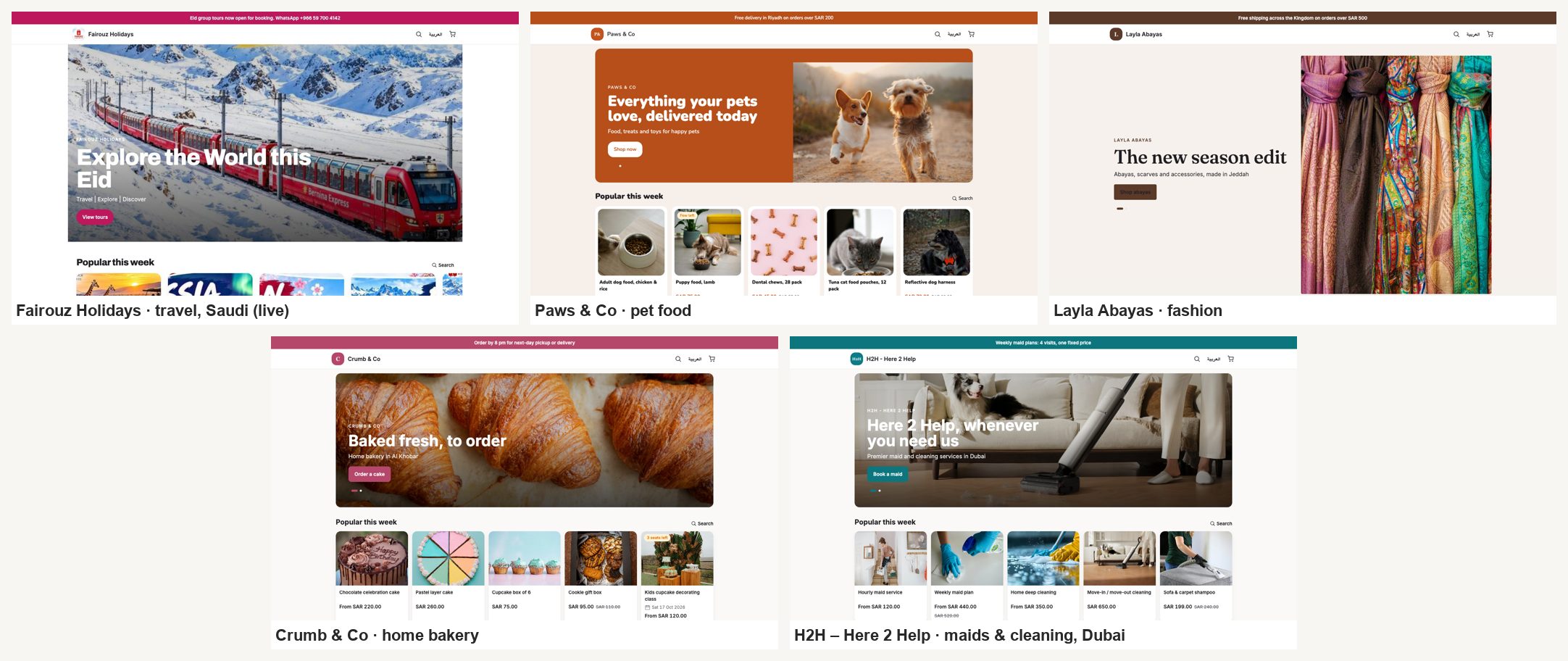Click Search next to Paws & Co Popular this week

[963, 198]
